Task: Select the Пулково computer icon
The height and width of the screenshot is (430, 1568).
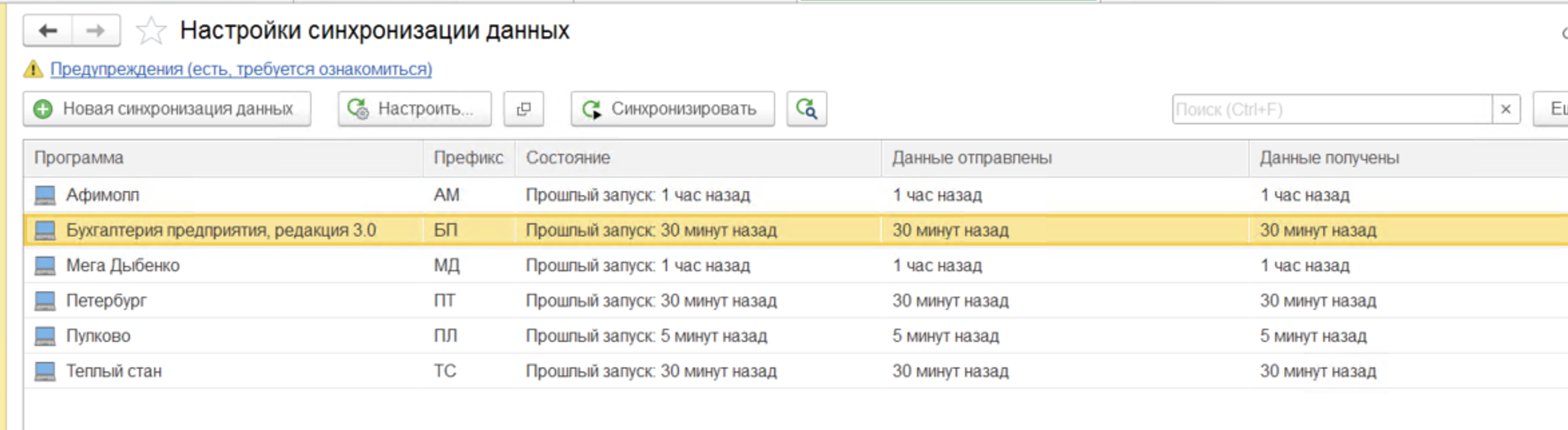Action: [45, 336]
